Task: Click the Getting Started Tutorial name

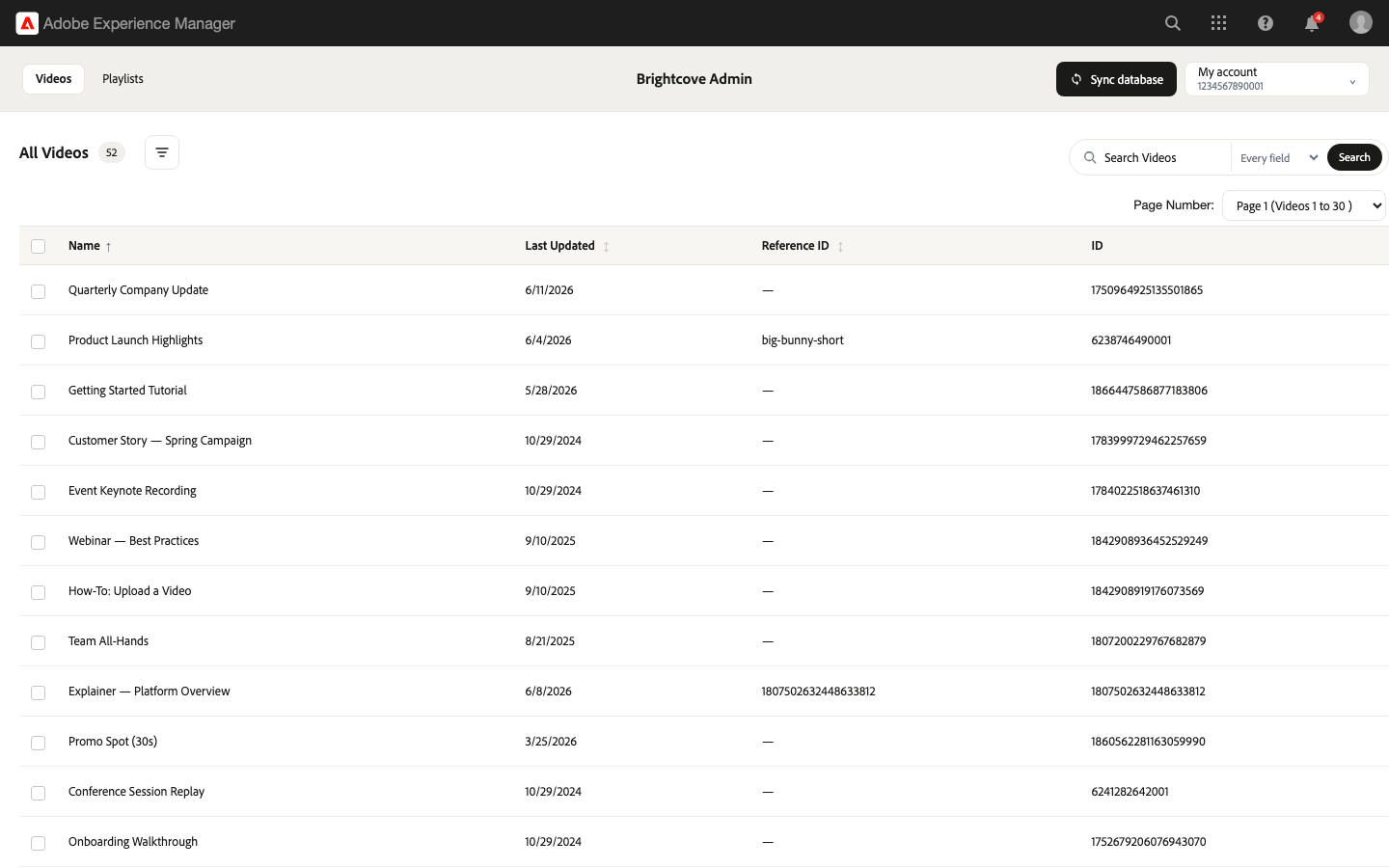Action: point(127,391)
